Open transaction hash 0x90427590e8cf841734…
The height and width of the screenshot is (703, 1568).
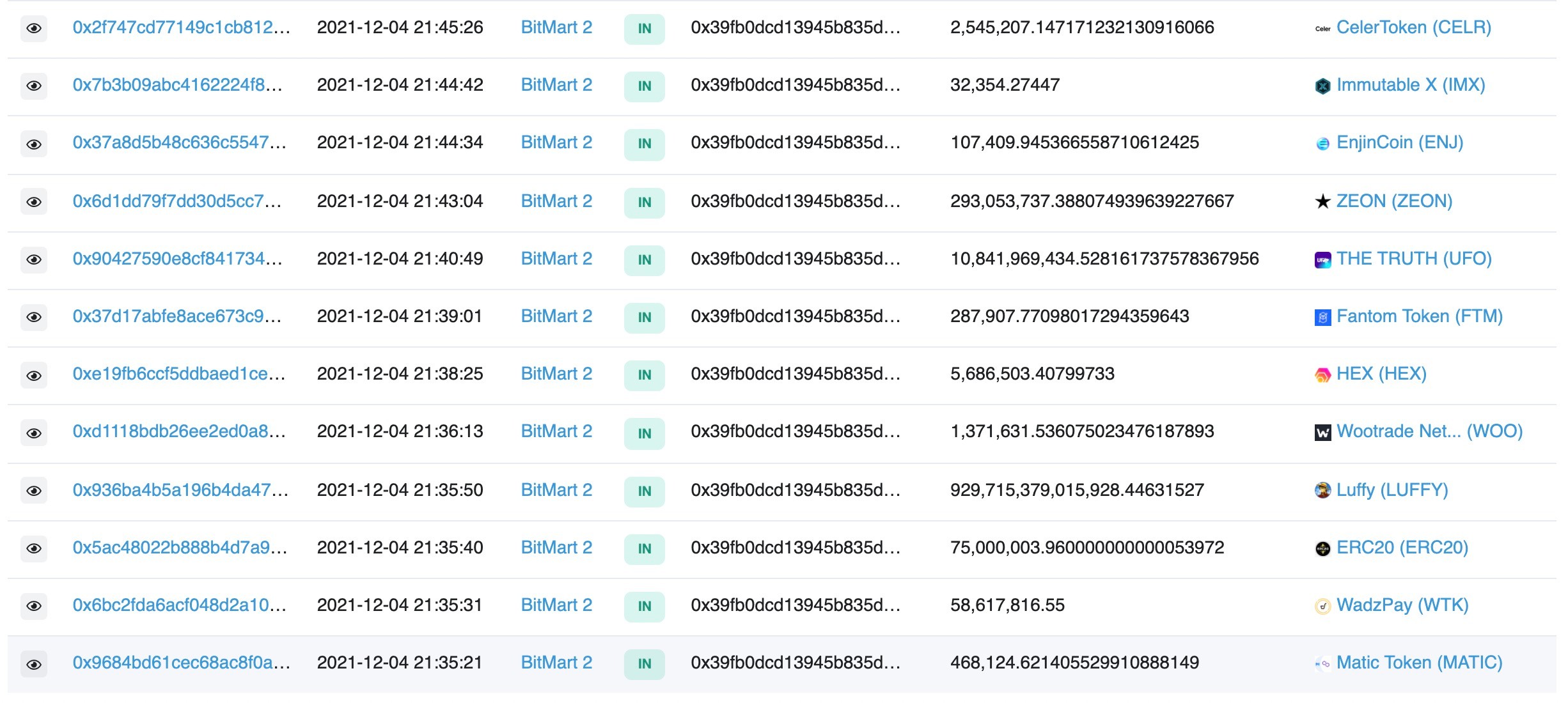(178, 259)
